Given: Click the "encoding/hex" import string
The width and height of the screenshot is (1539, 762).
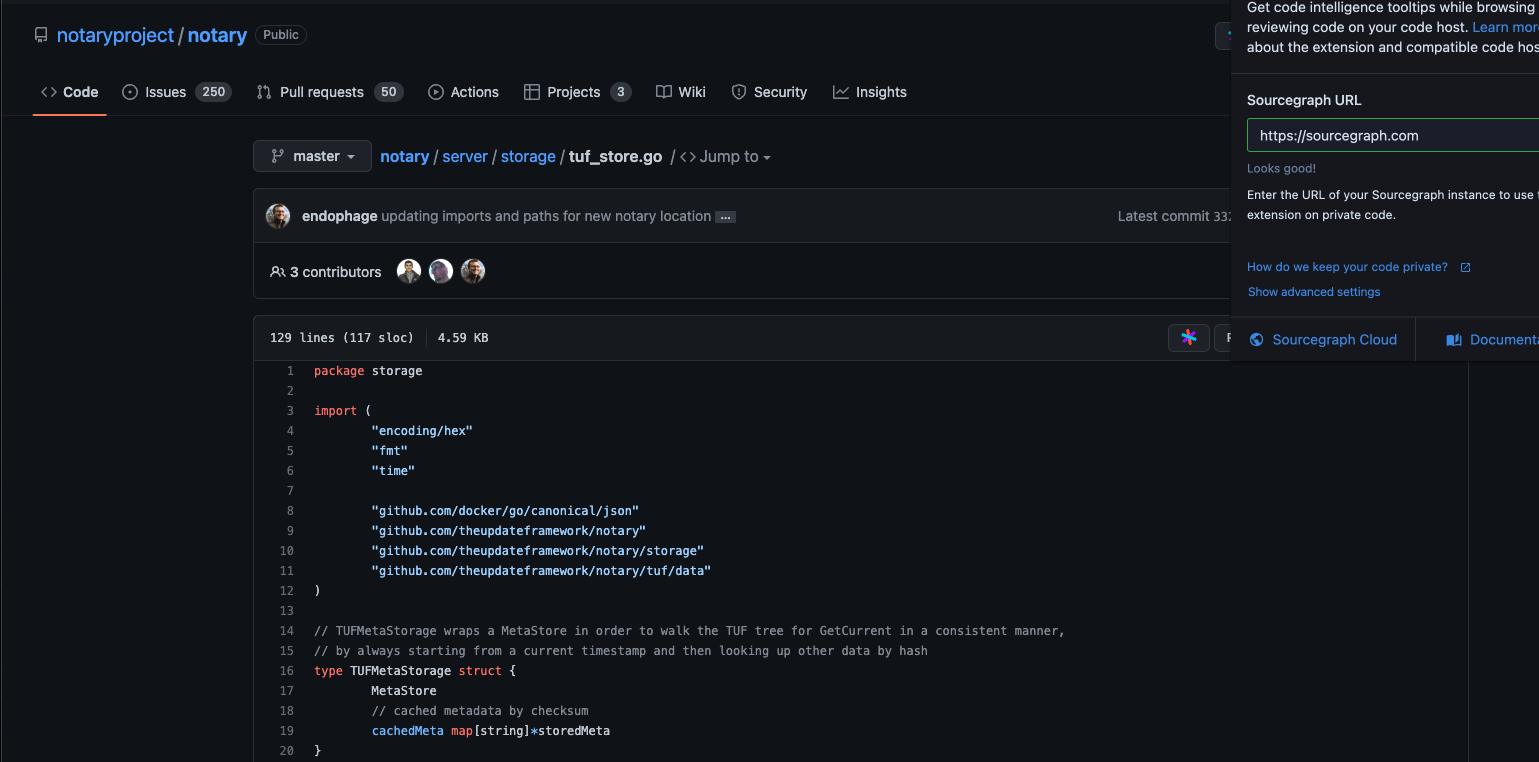Looking at the screenshot, I should click(x=422, y=431).
